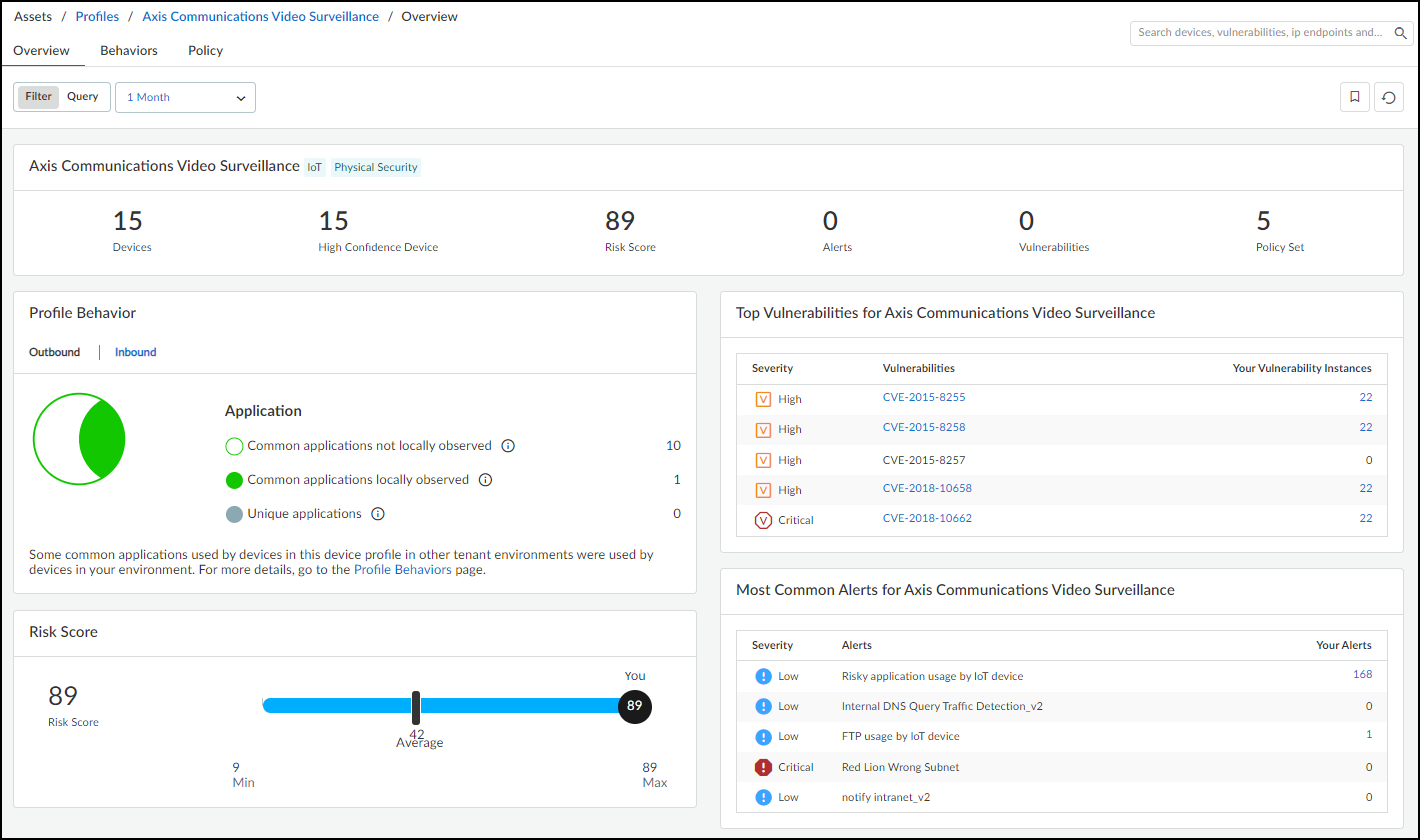Open the 1 Month time range dropdown

(x=185, y=97)
